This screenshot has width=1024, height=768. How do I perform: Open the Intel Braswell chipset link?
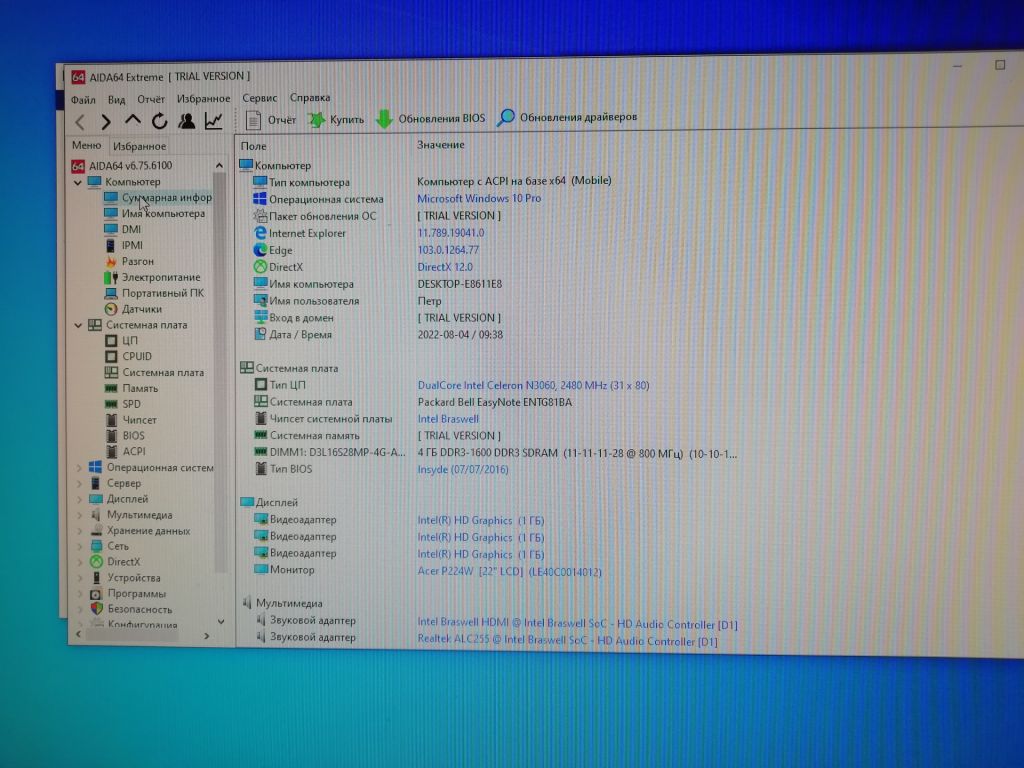(448, 419)
